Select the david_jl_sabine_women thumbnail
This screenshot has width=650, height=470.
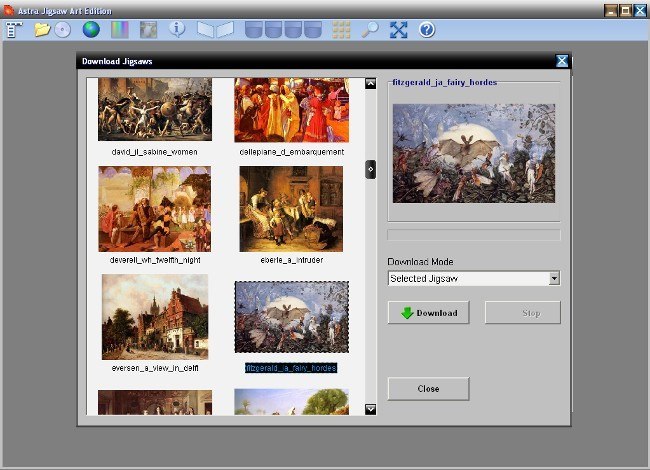(155, 109)
